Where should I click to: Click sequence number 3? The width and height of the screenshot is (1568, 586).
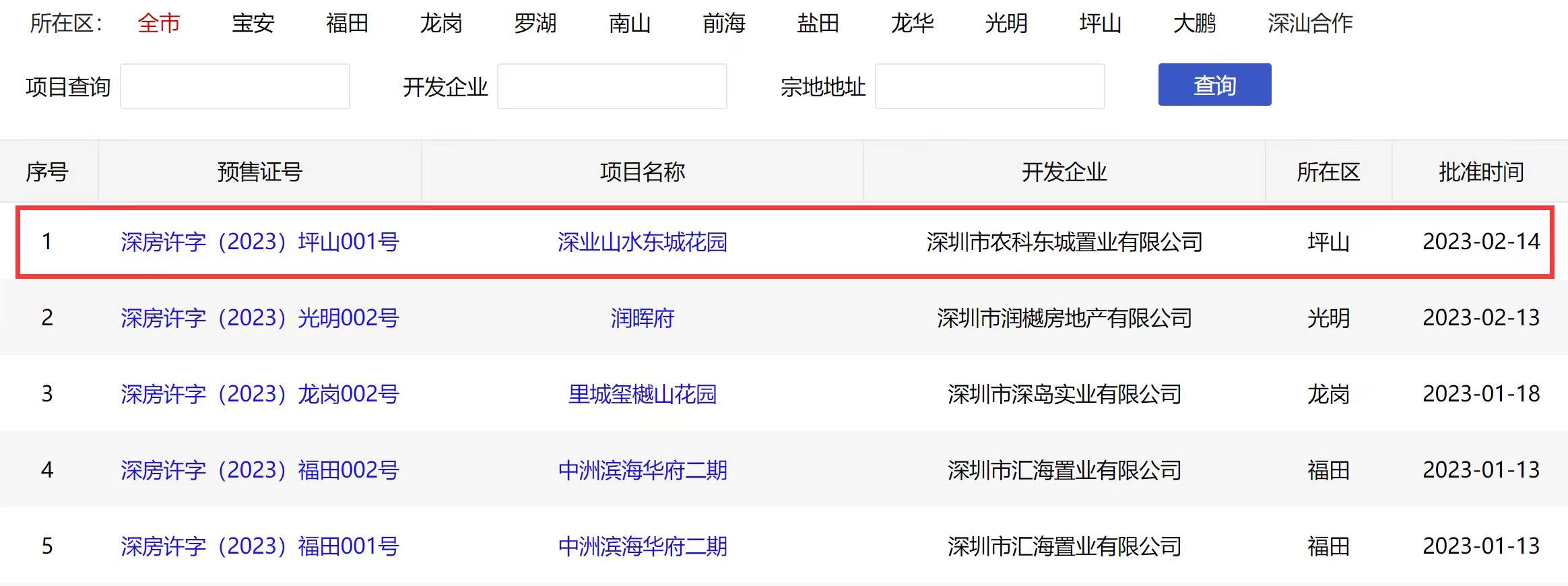tap(47, 394)
